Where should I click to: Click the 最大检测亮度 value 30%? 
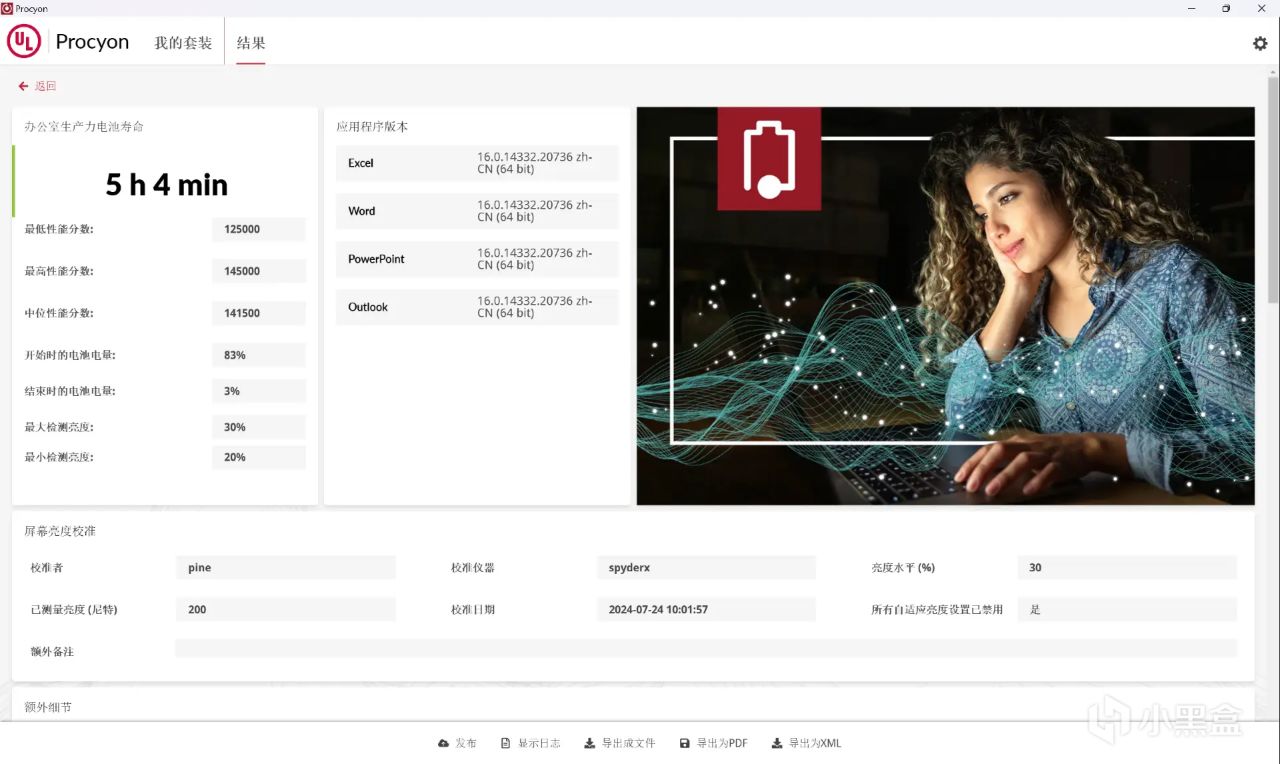[259, 427]
